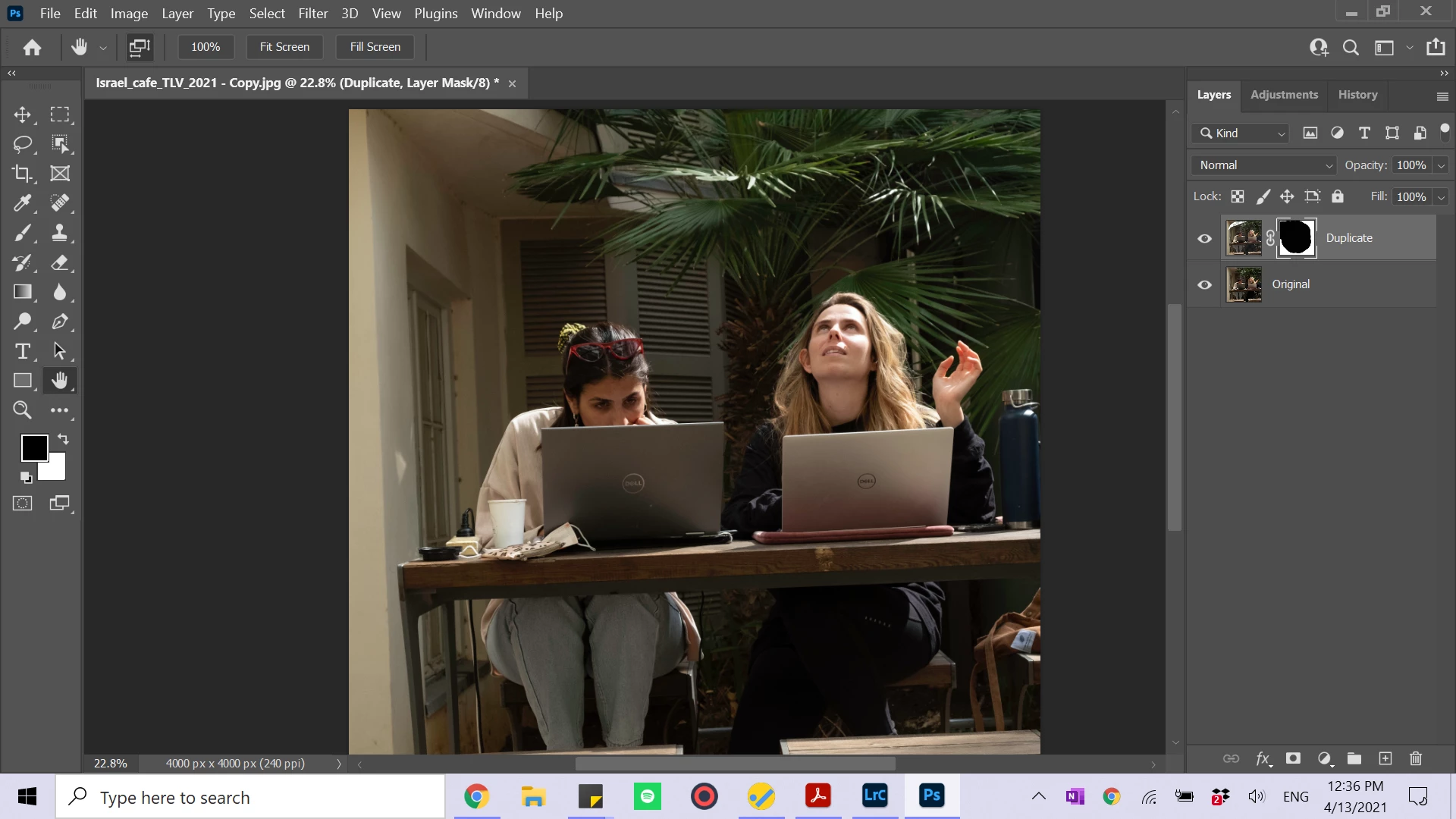Viewport: 1456px width, 819px height.
Task: Select the Eraser tool
Action: [59, 263]
